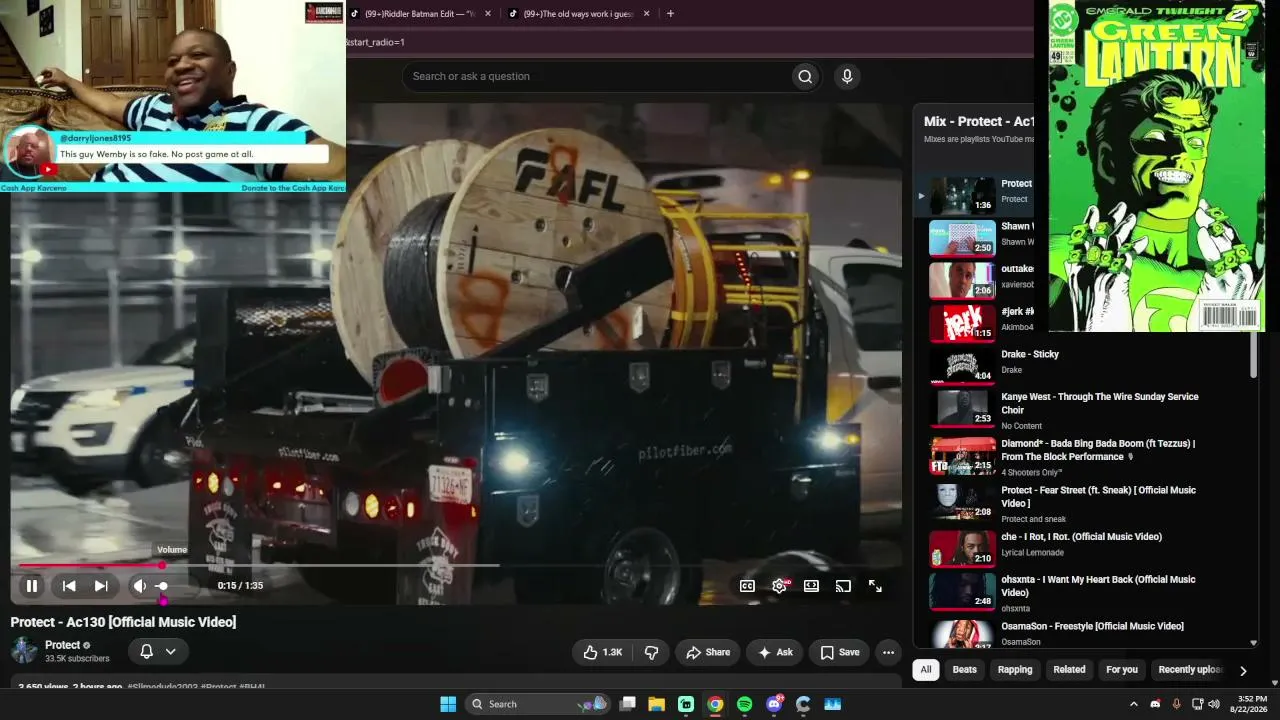1280x720 pixels.
Task: Open the player settings gear
Action: click(x=779, y=586)
